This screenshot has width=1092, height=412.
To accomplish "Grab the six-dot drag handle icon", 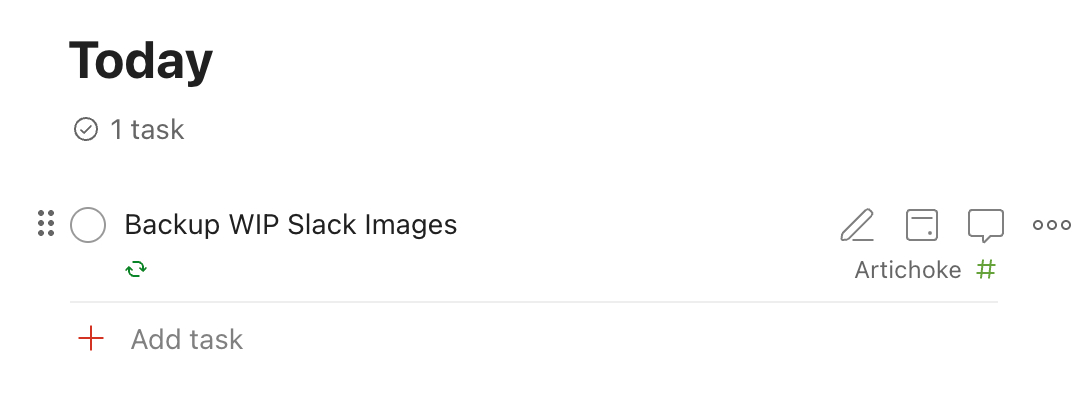I will click(x=46, y=223).
